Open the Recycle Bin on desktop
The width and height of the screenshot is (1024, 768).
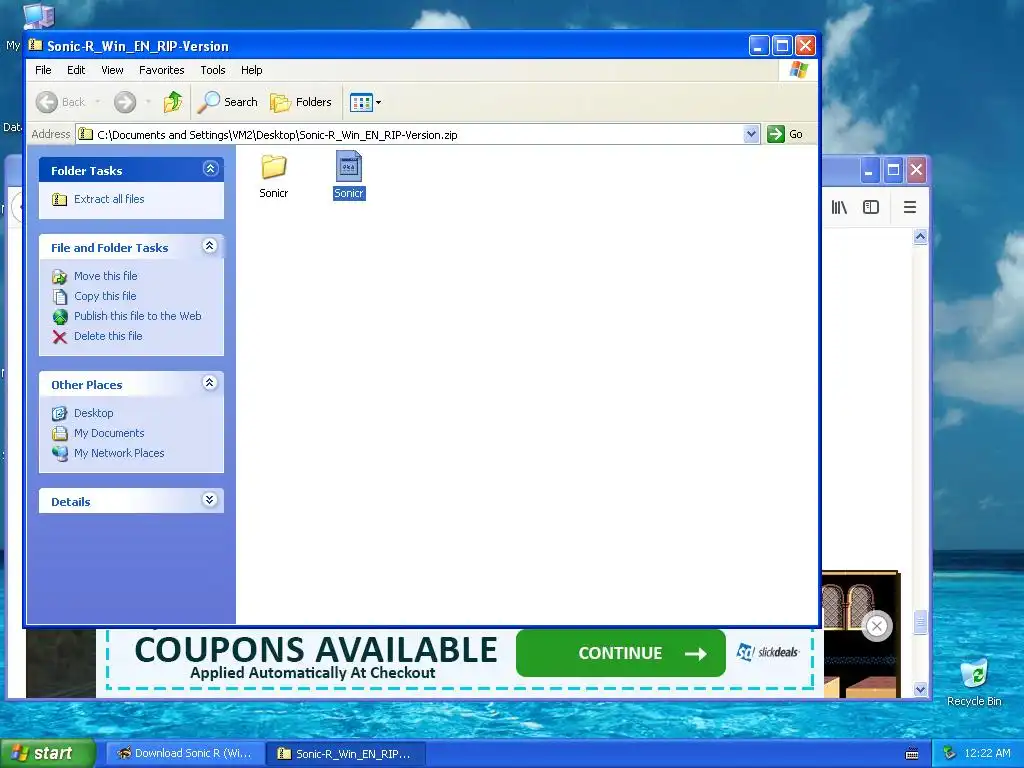[x=974, y=682]
